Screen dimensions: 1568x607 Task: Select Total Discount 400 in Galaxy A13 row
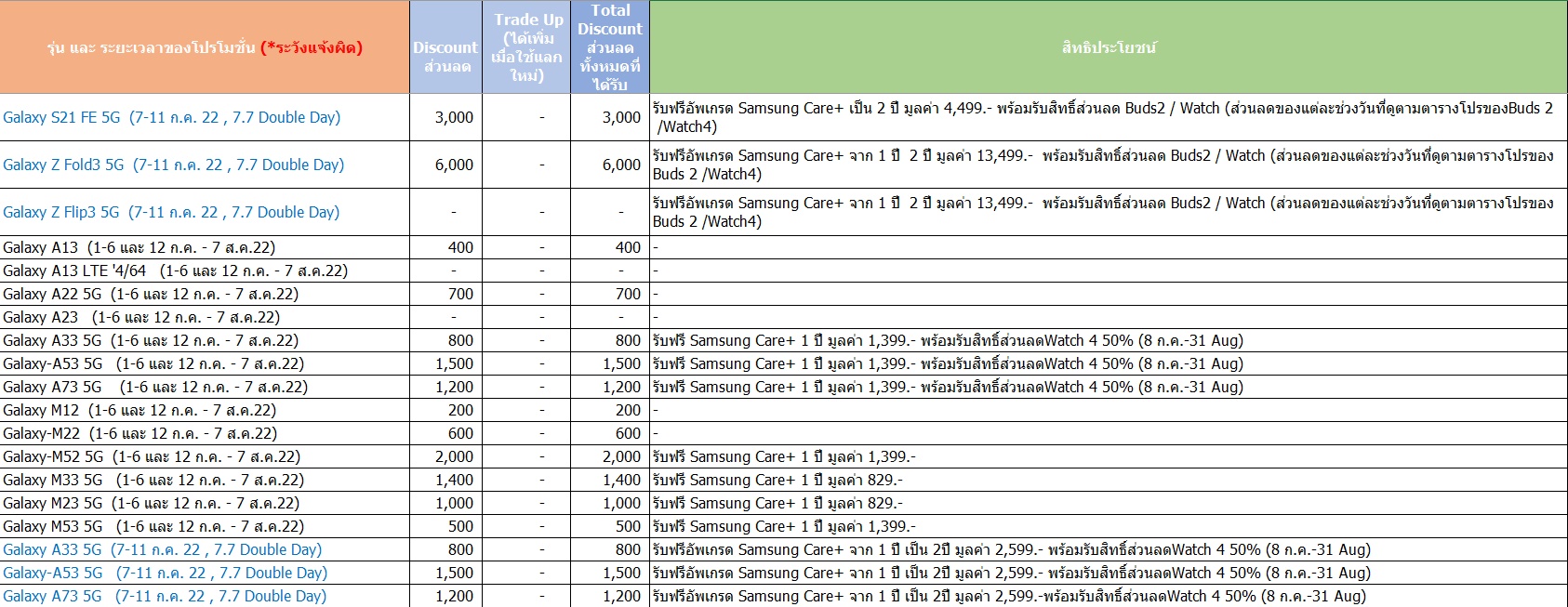point(610,247)
